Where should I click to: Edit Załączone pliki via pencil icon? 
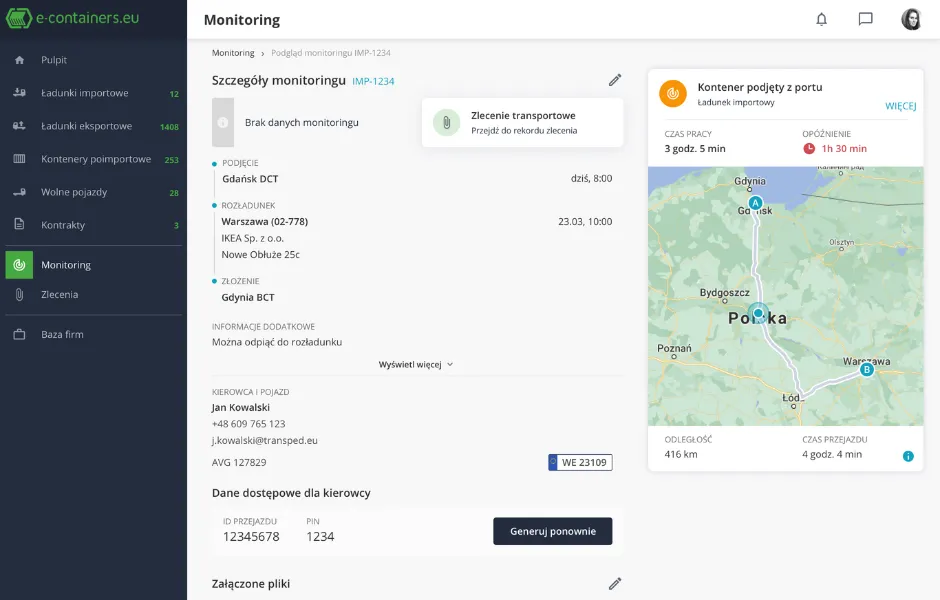click(615, 583)
